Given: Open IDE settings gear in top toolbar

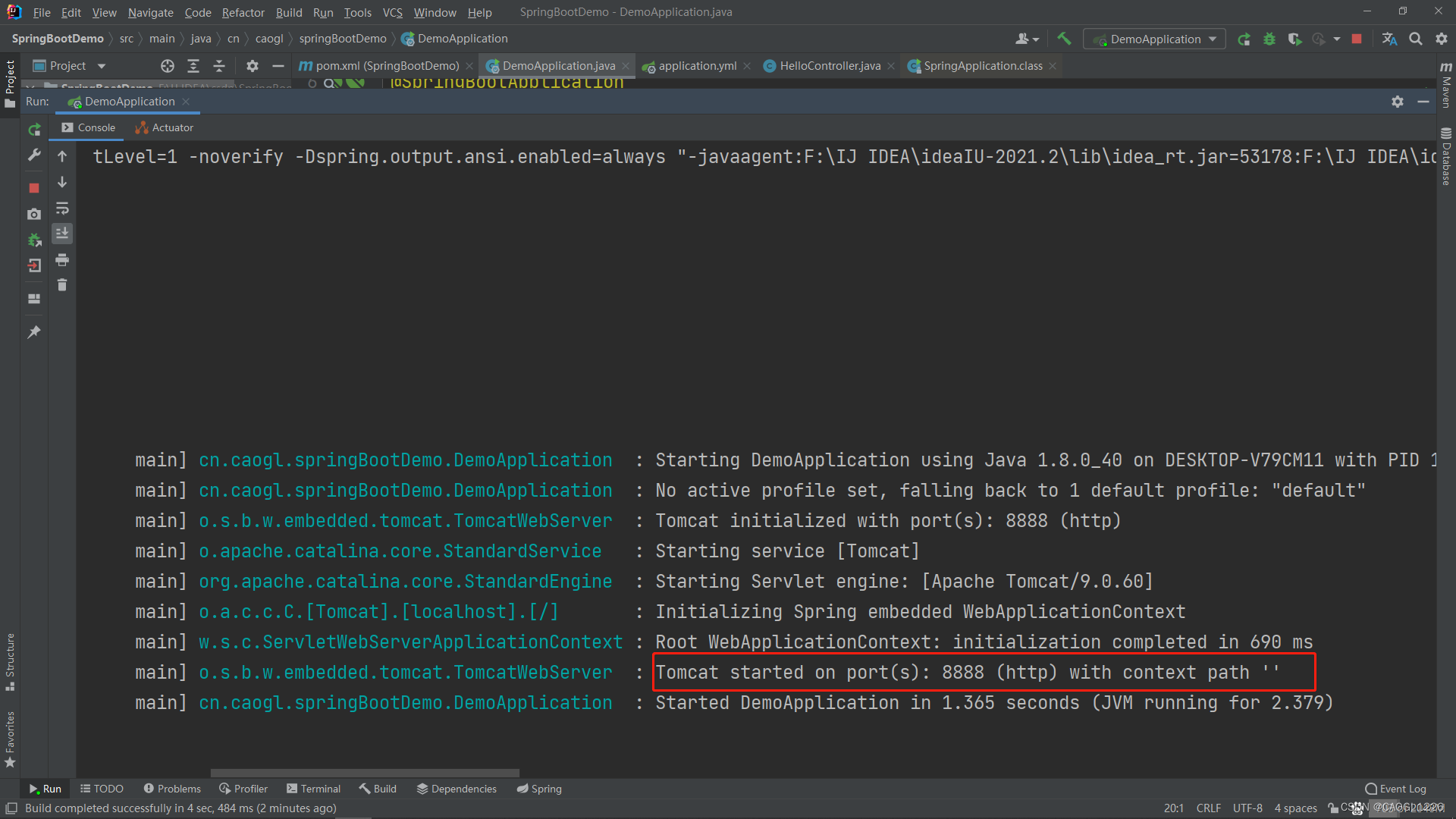Looking at the screenshot, I should [x=1442, y=39].
